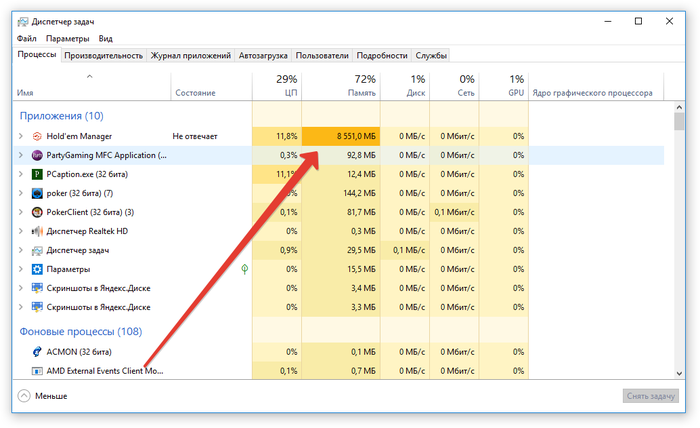Maximize the Диспетчер задач window

pos(638,21)
